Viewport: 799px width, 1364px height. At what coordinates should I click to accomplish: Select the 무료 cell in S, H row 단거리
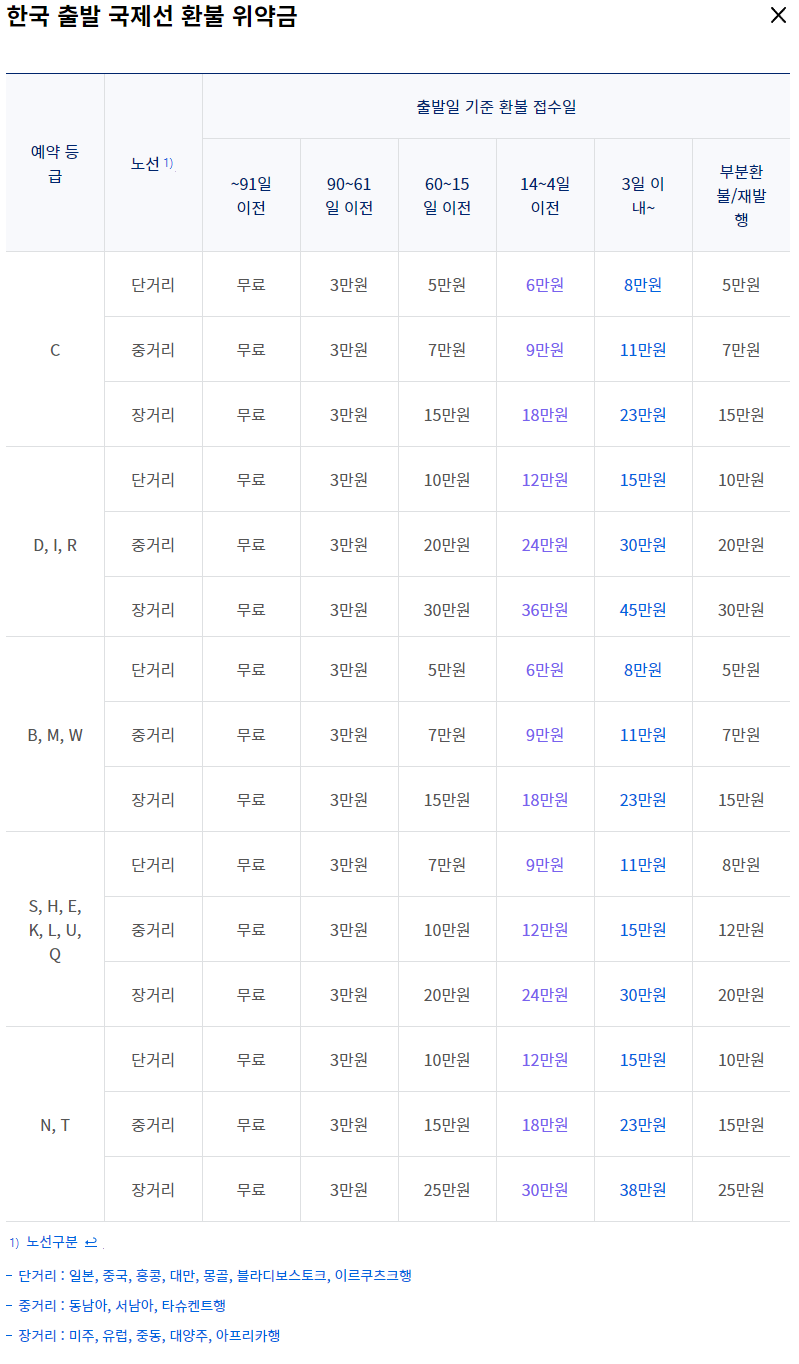(250, 864)
